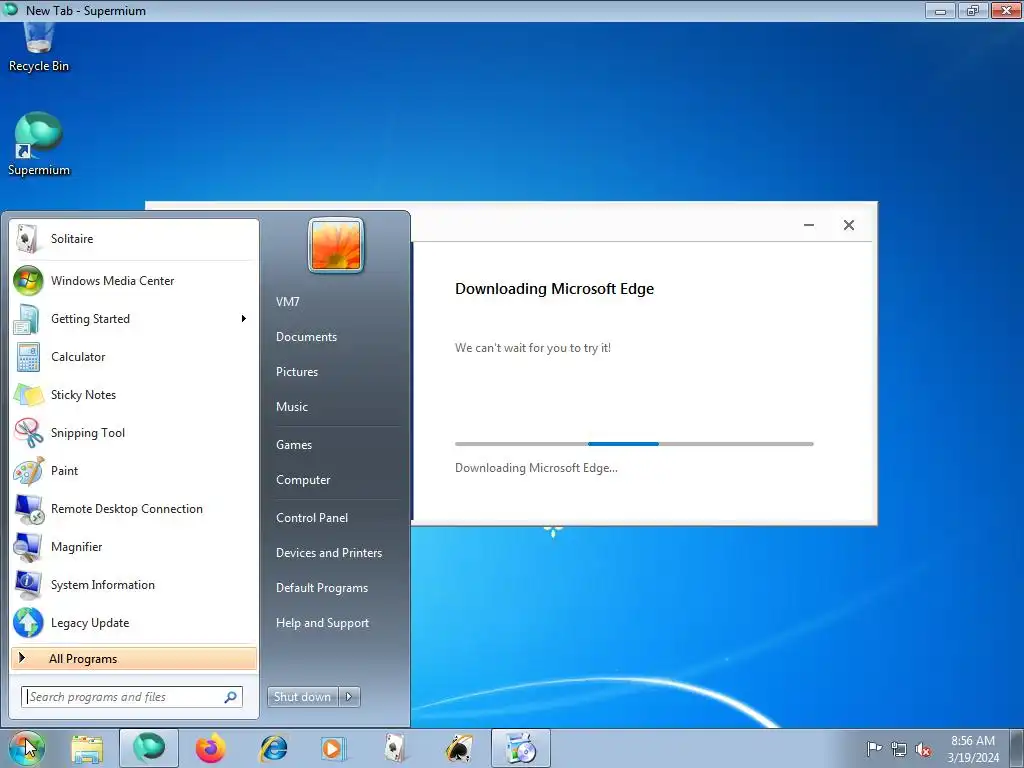Open Windows Explorer from taskbar
Screen dimensions: 1024x768
pos(87,748)
